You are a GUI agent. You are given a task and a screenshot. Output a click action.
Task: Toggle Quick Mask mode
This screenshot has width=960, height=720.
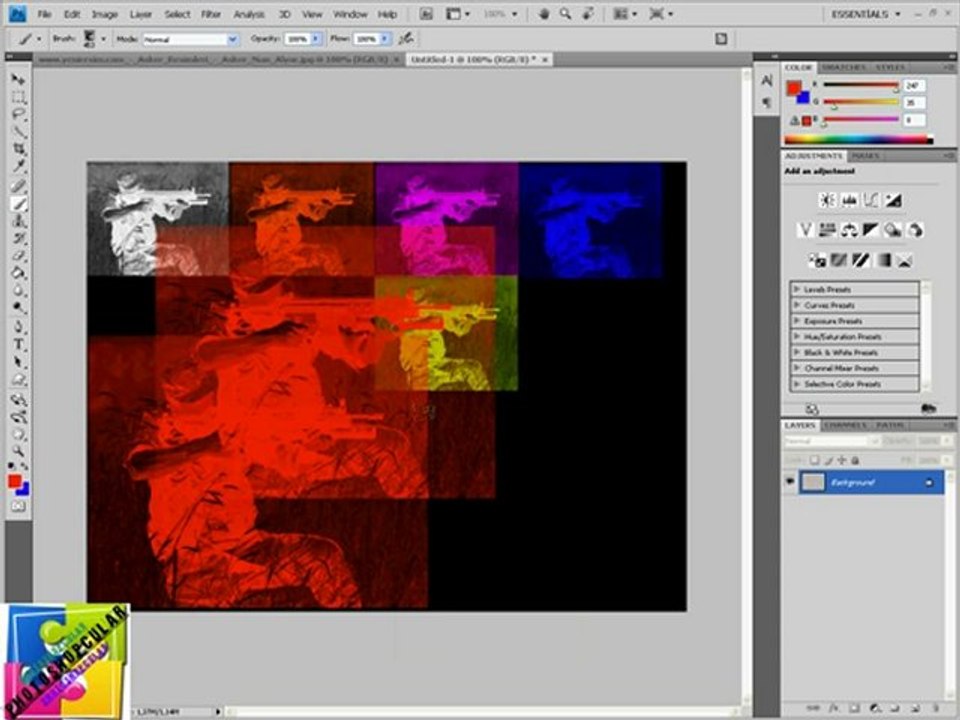coord(18,507)
